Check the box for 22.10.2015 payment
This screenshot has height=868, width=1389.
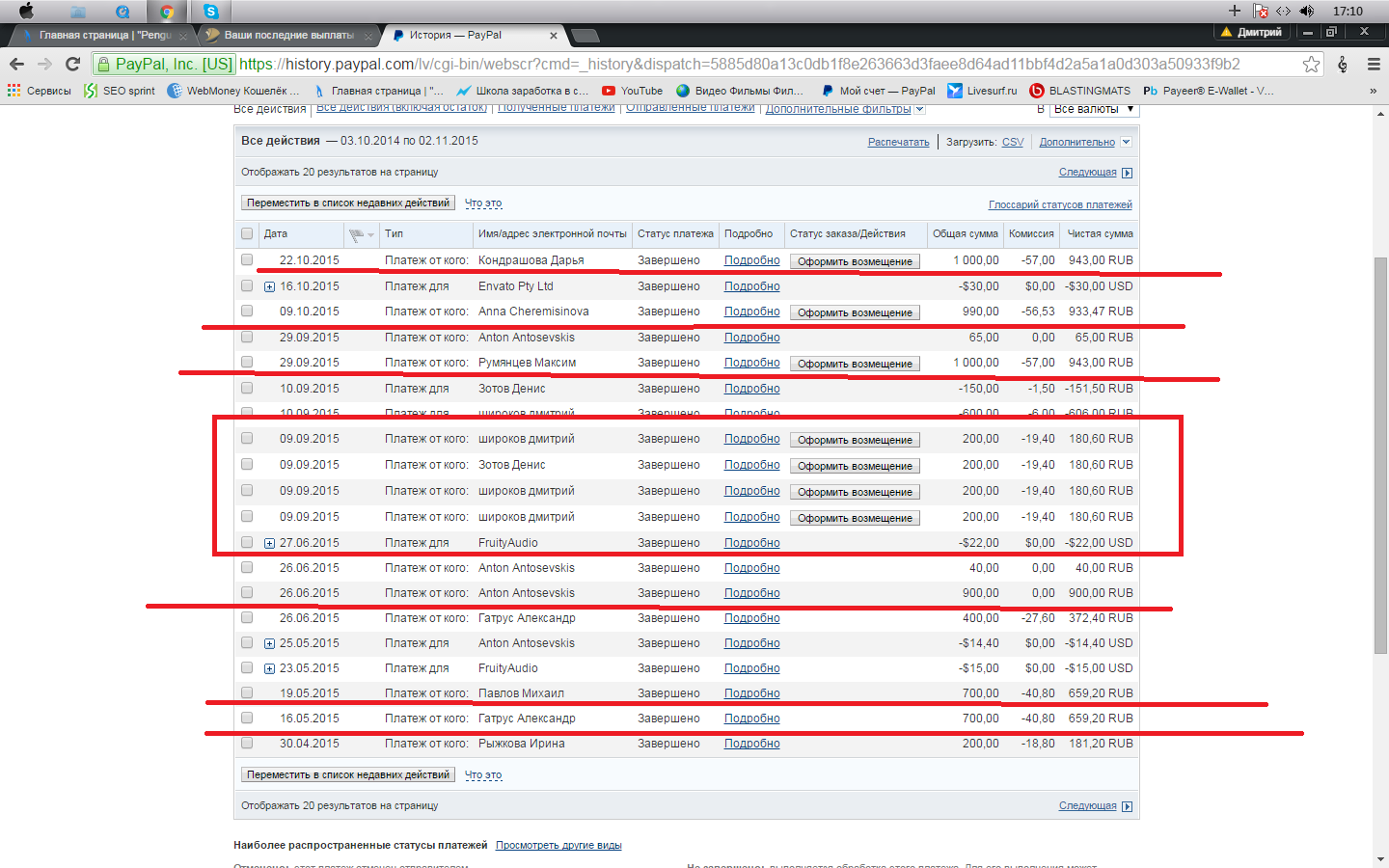pos(247,260)
